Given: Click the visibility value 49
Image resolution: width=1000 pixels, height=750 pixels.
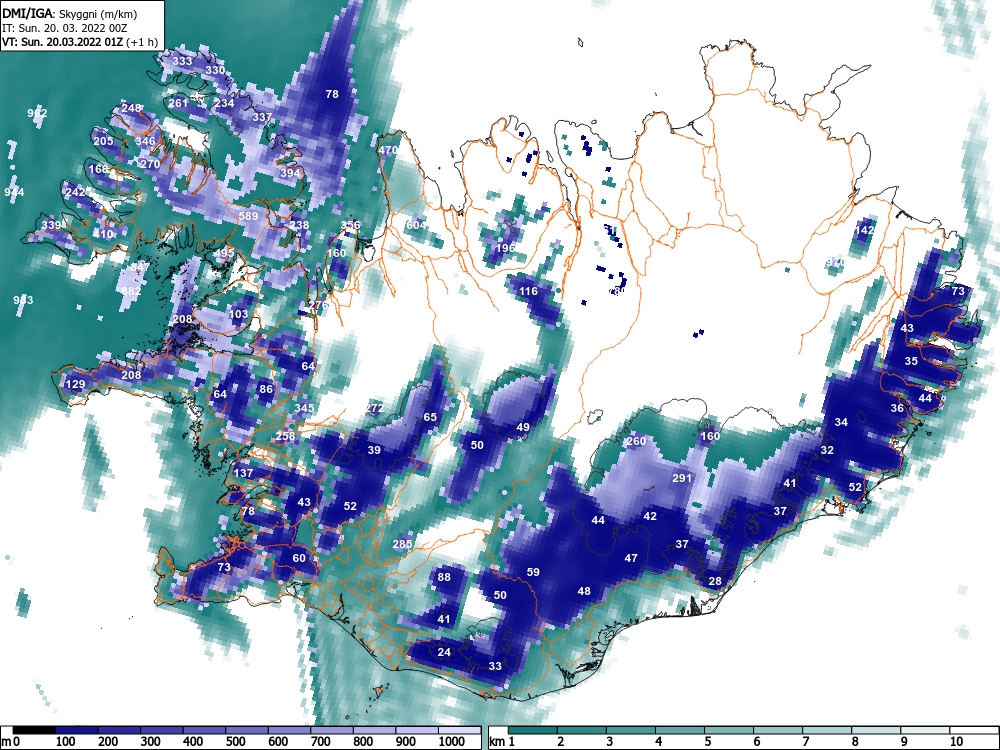Looking at the screenshot, I should coord(523,427).
